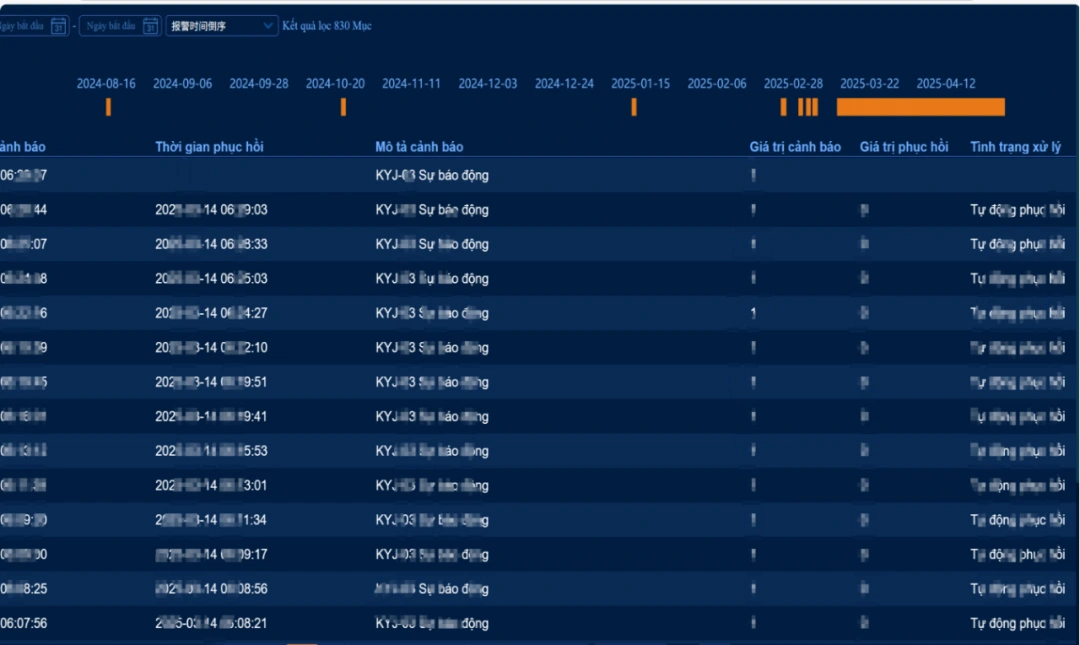The height and width of the screenshot is (645, 1080).
Task: Click the chevron arrow of the sort dropdown
Action: [x=267, y=26]
